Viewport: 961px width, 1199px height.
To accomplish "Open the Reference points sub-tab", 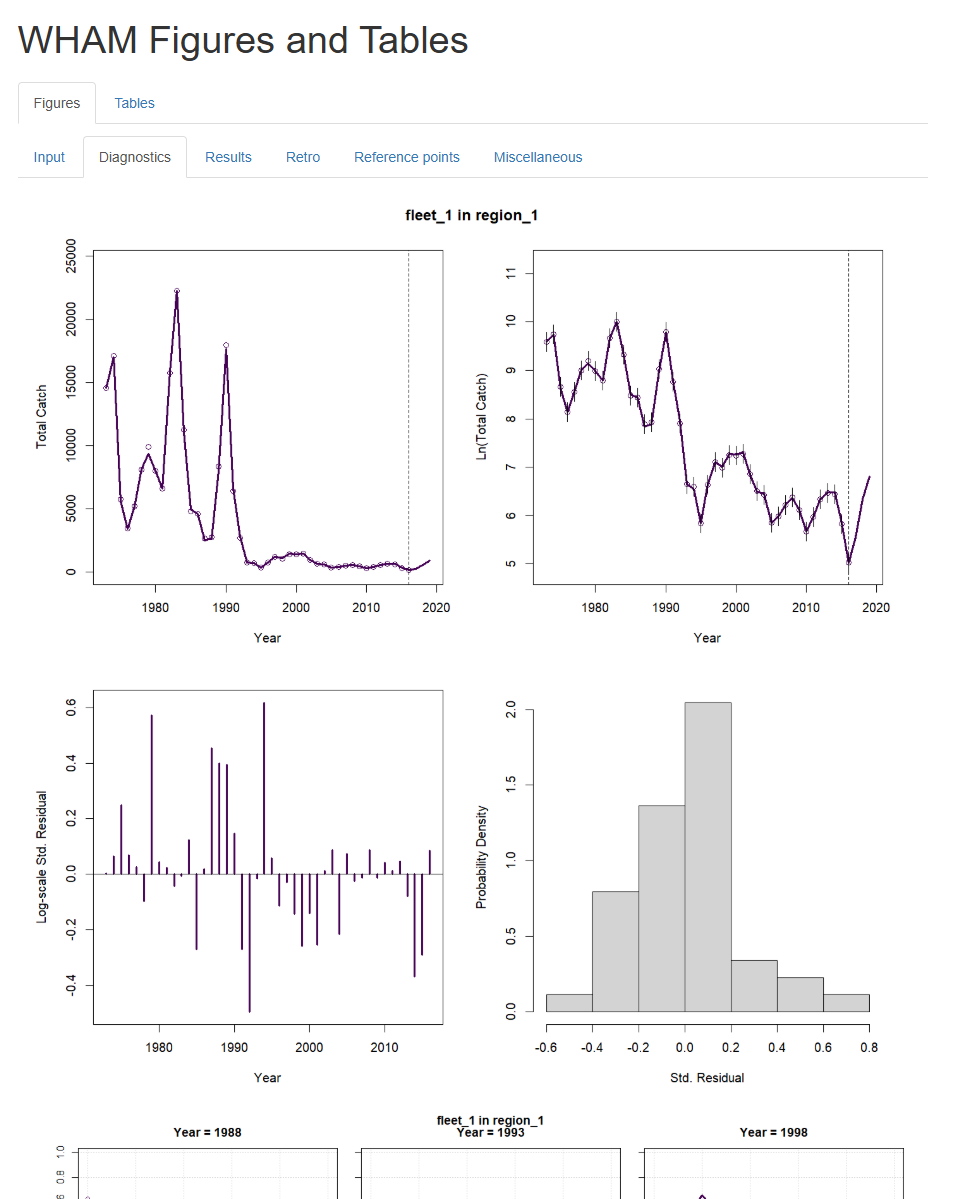I will [406, 157].
